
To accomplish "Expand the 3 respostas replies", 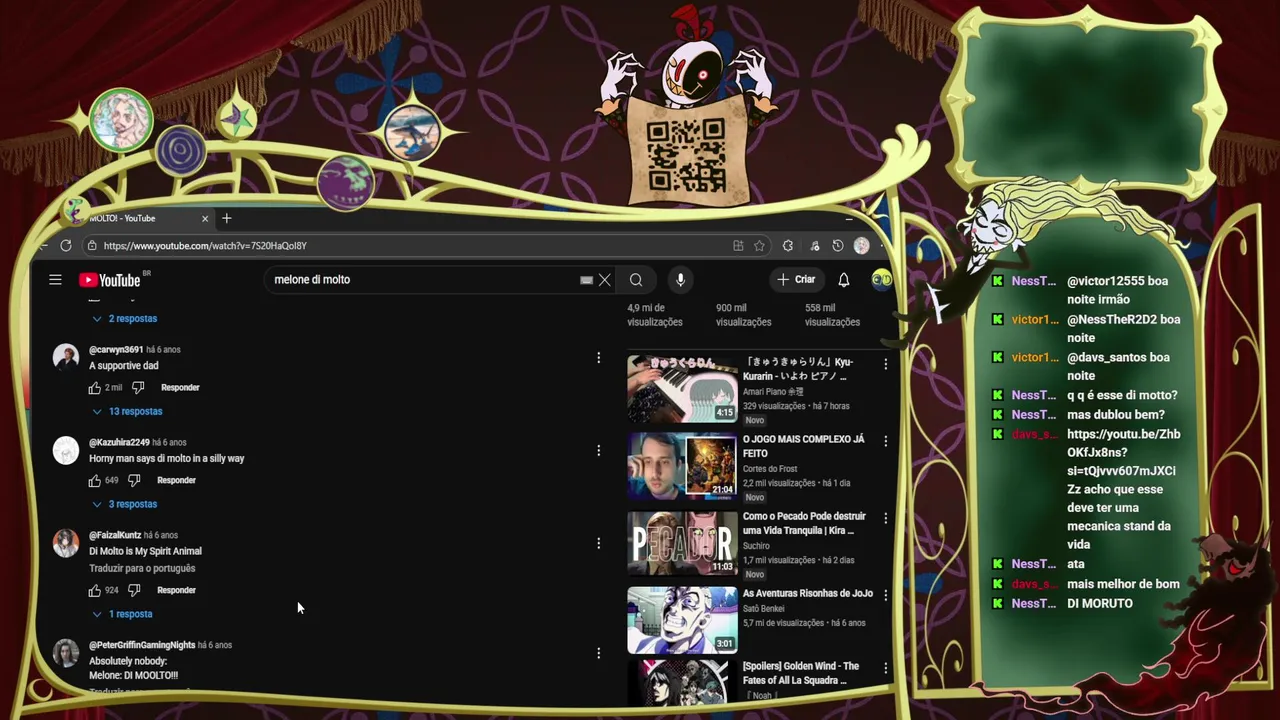I will click(x=125, y=504).
